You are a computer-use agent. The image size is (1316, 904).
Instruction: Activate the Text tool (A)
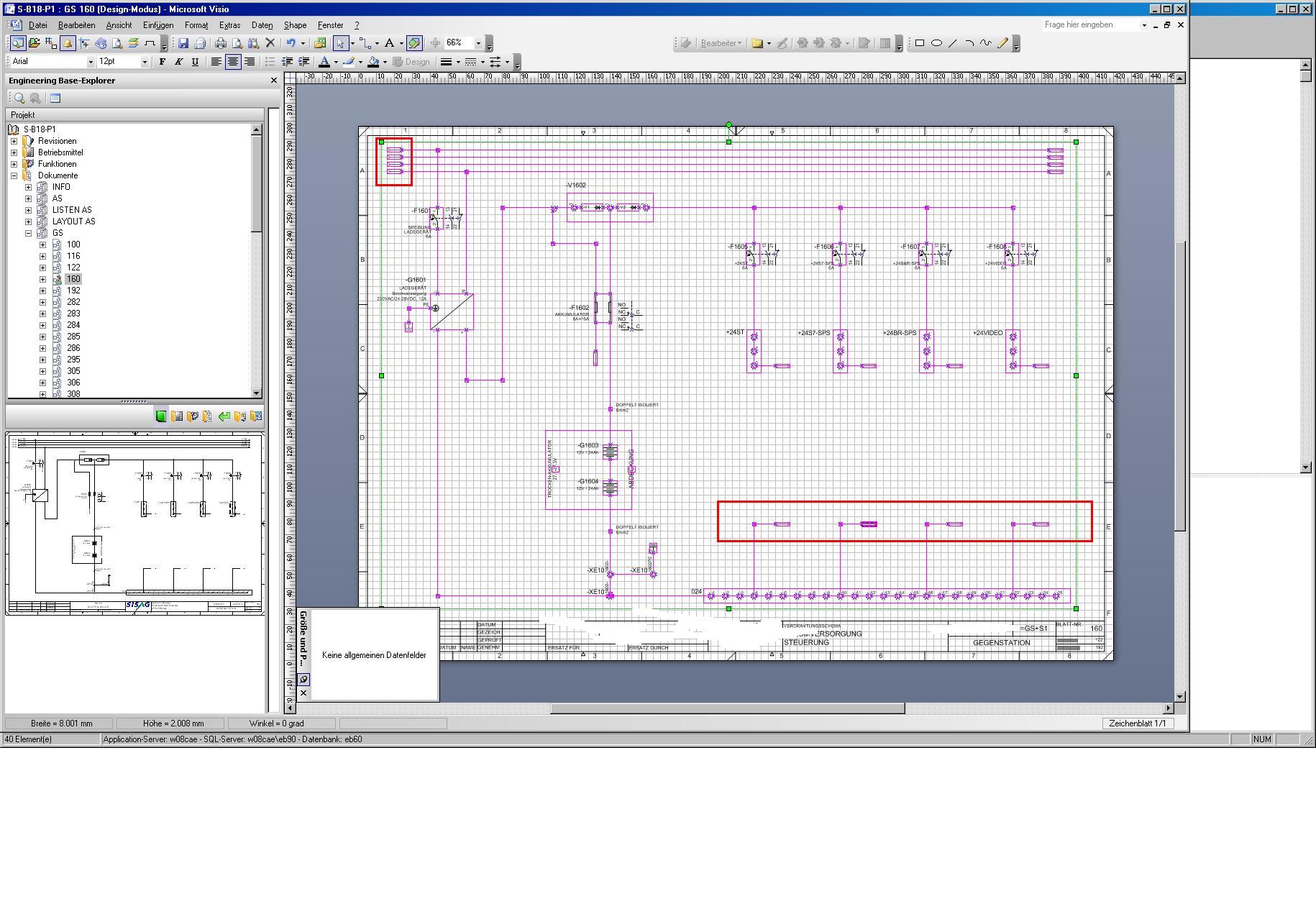click(389, 43)
